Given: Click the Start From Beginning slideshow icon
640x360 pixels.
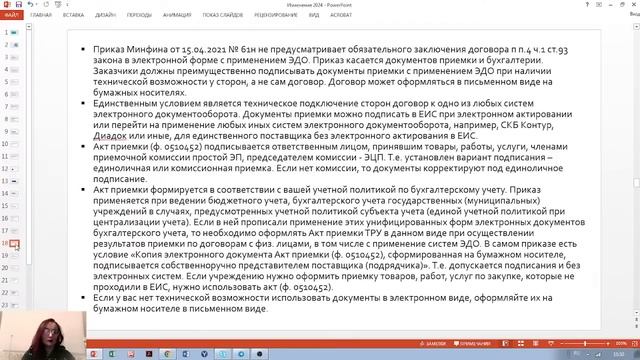Looking at the screenshot, I should (58, 4).
